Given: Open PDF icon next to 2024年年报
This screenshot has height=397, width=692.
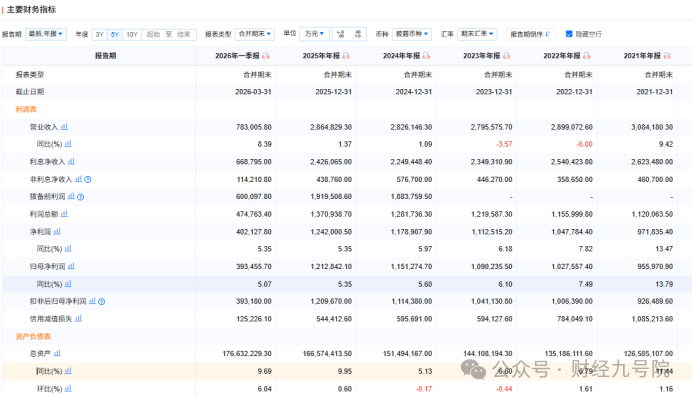Looking at the screenshot, I should 426,56.
